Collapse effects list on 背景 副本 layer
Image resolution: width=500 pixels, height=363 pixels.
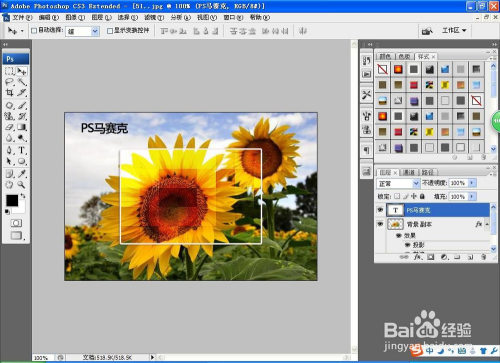(x=487, y=224)
